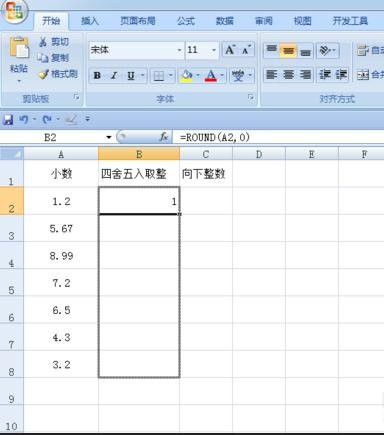Viewport: 384px width, 435px height.
Task: Click the Save floppy disk icon
Action: (8, 119)
